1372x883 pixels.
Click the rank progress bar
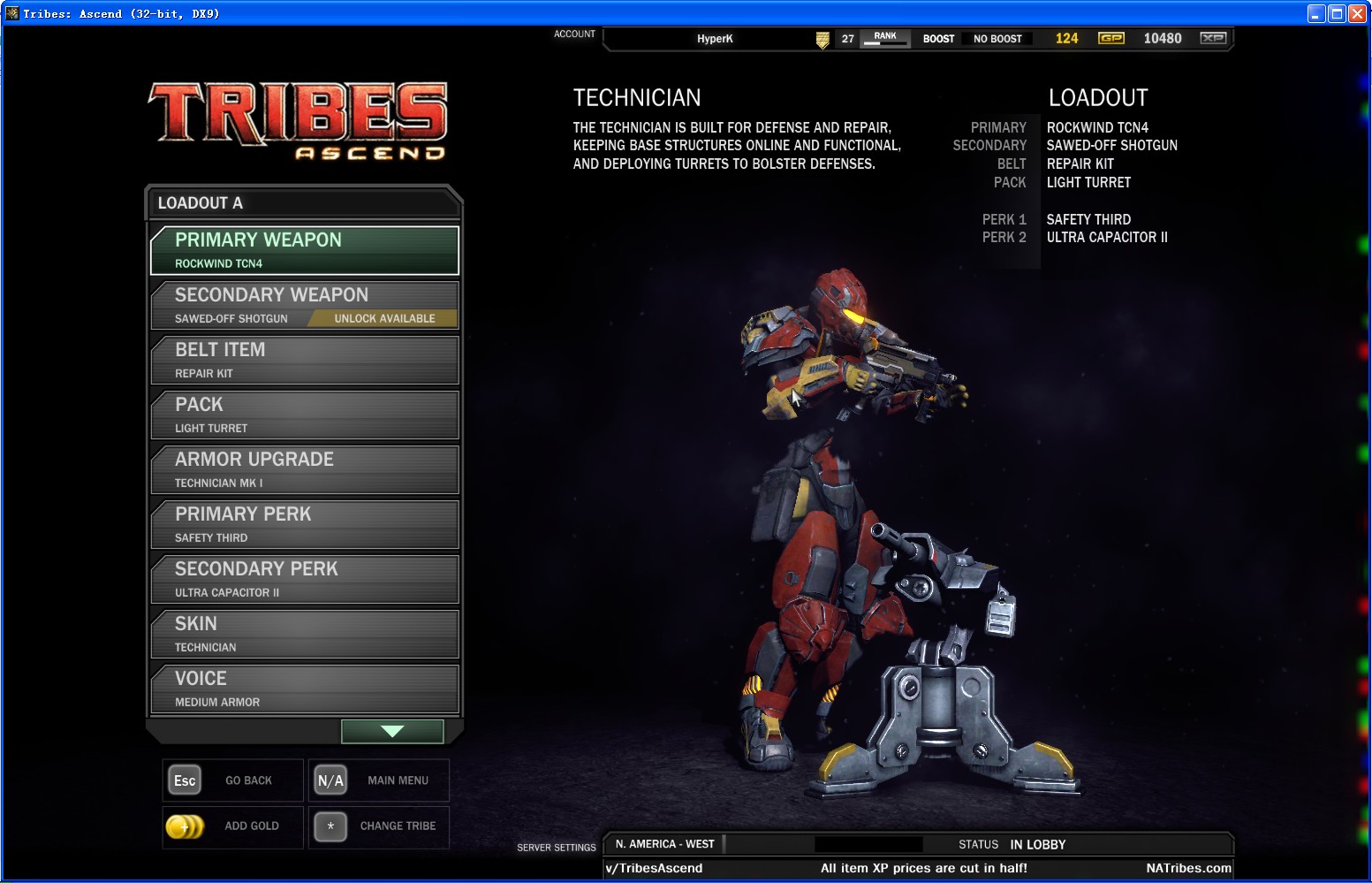coord(885,43)
